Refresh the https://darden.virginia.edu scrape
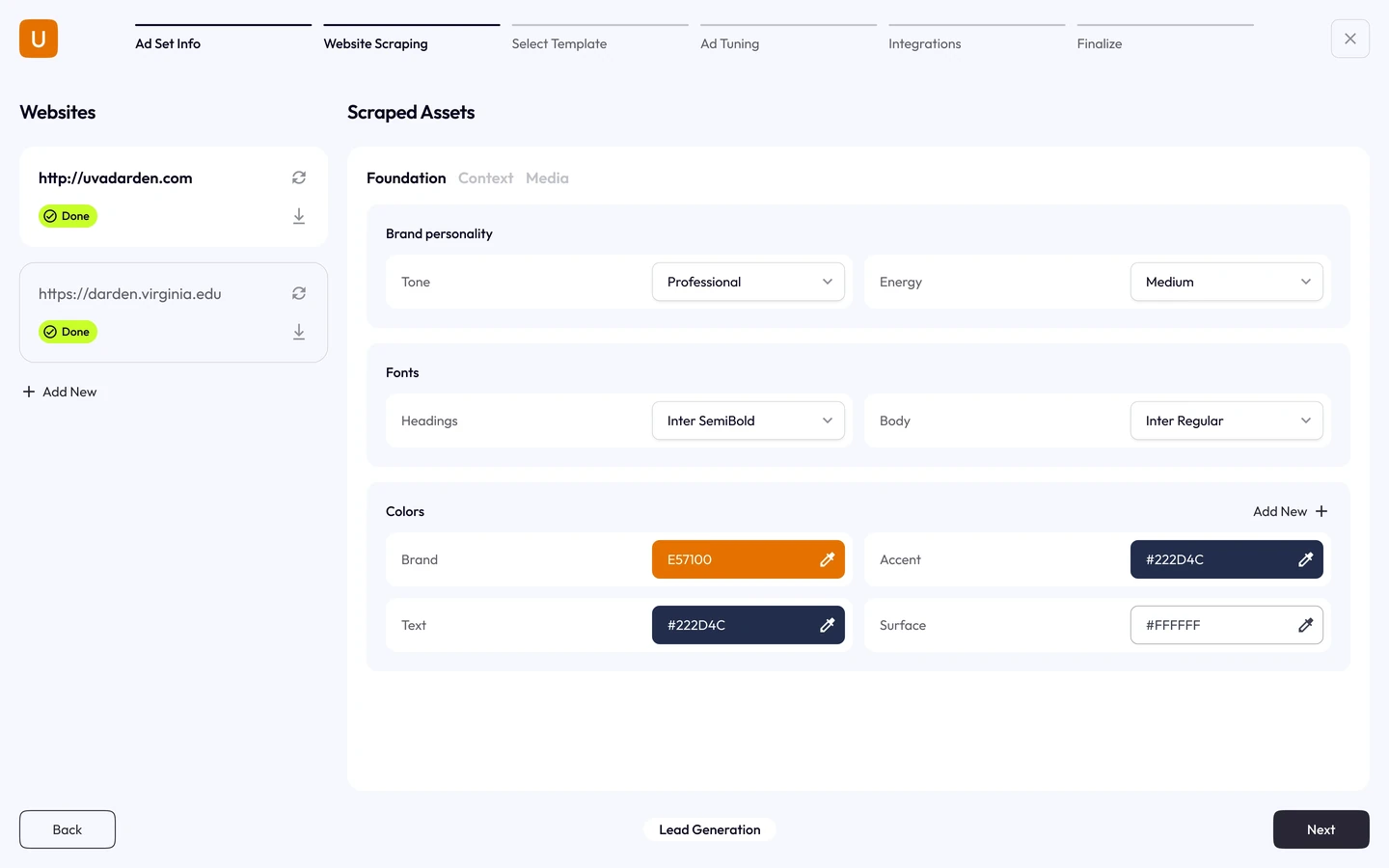Viewport: 1389px width, 868px height. [x=299, y=293]
